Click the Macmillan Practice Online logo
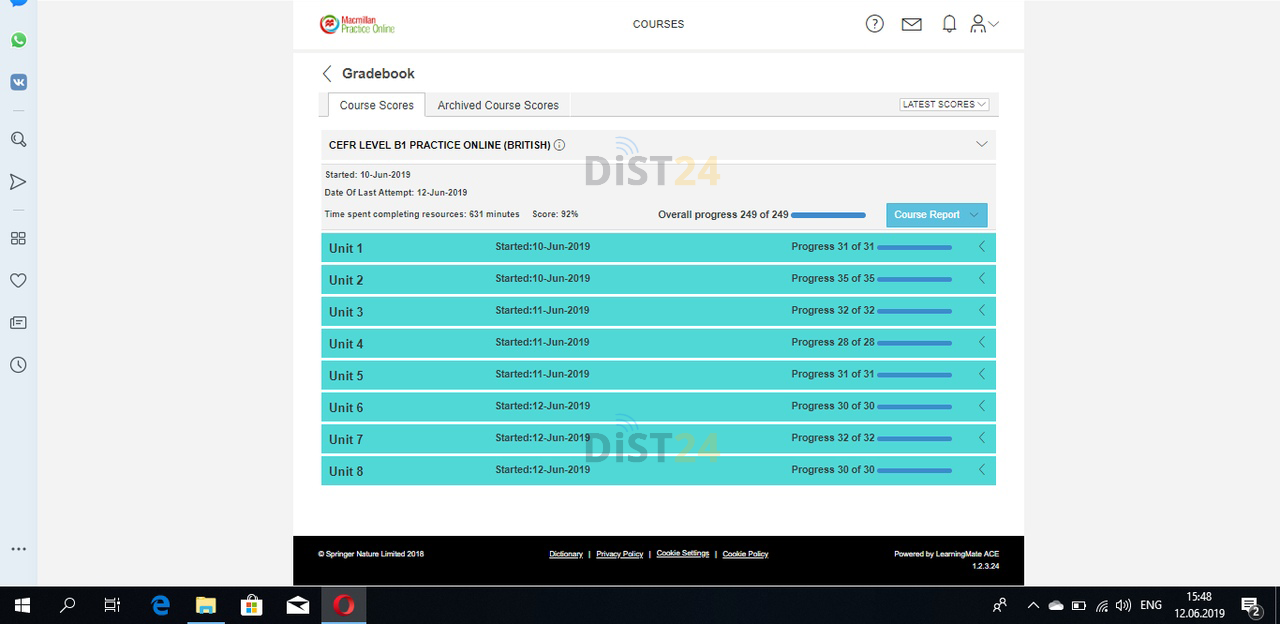Image resolution: width=1280 pixels, height=624 pixels. pos(356,23)
